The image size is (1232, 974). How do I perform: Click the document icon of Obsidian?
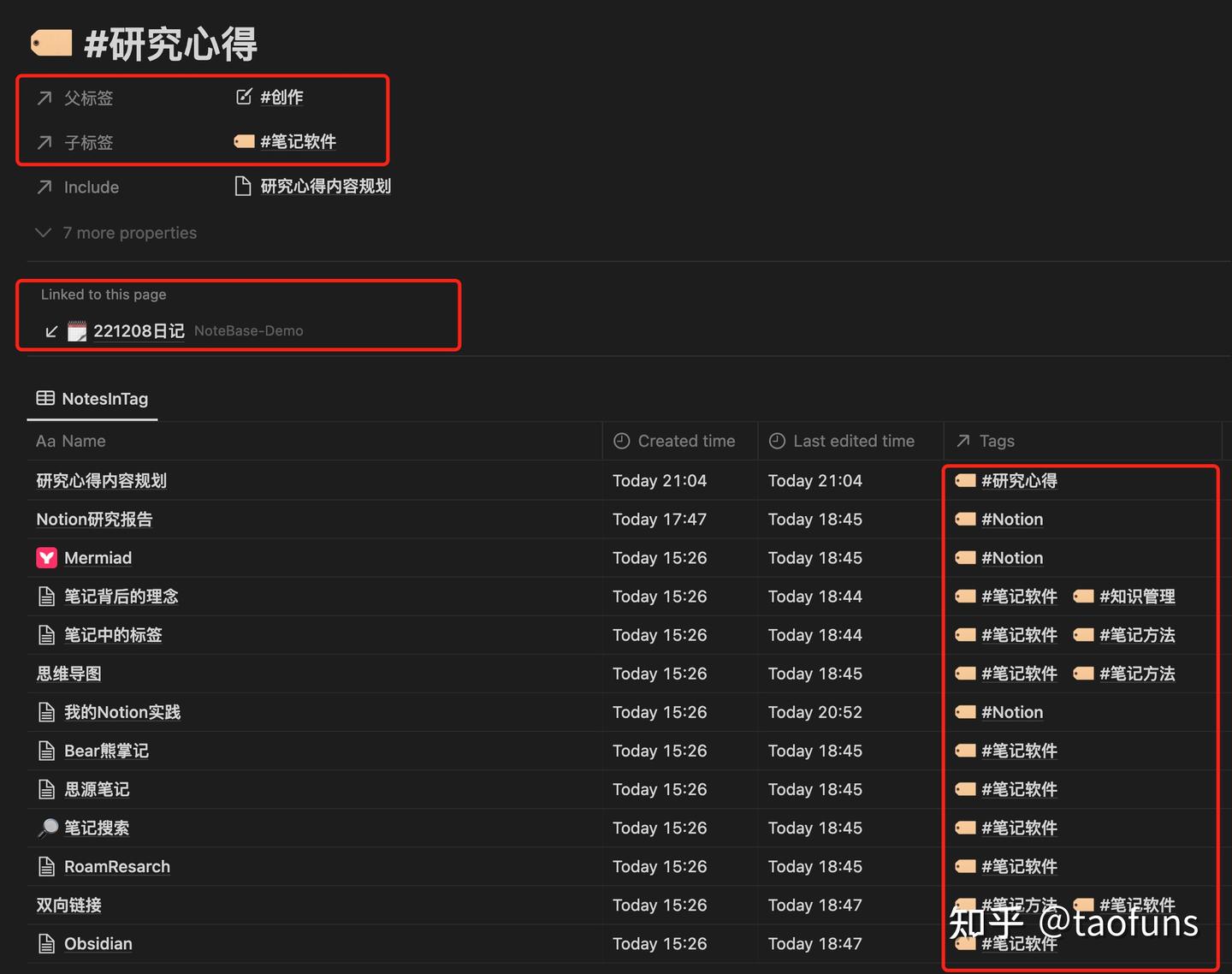tap(47, 944)
